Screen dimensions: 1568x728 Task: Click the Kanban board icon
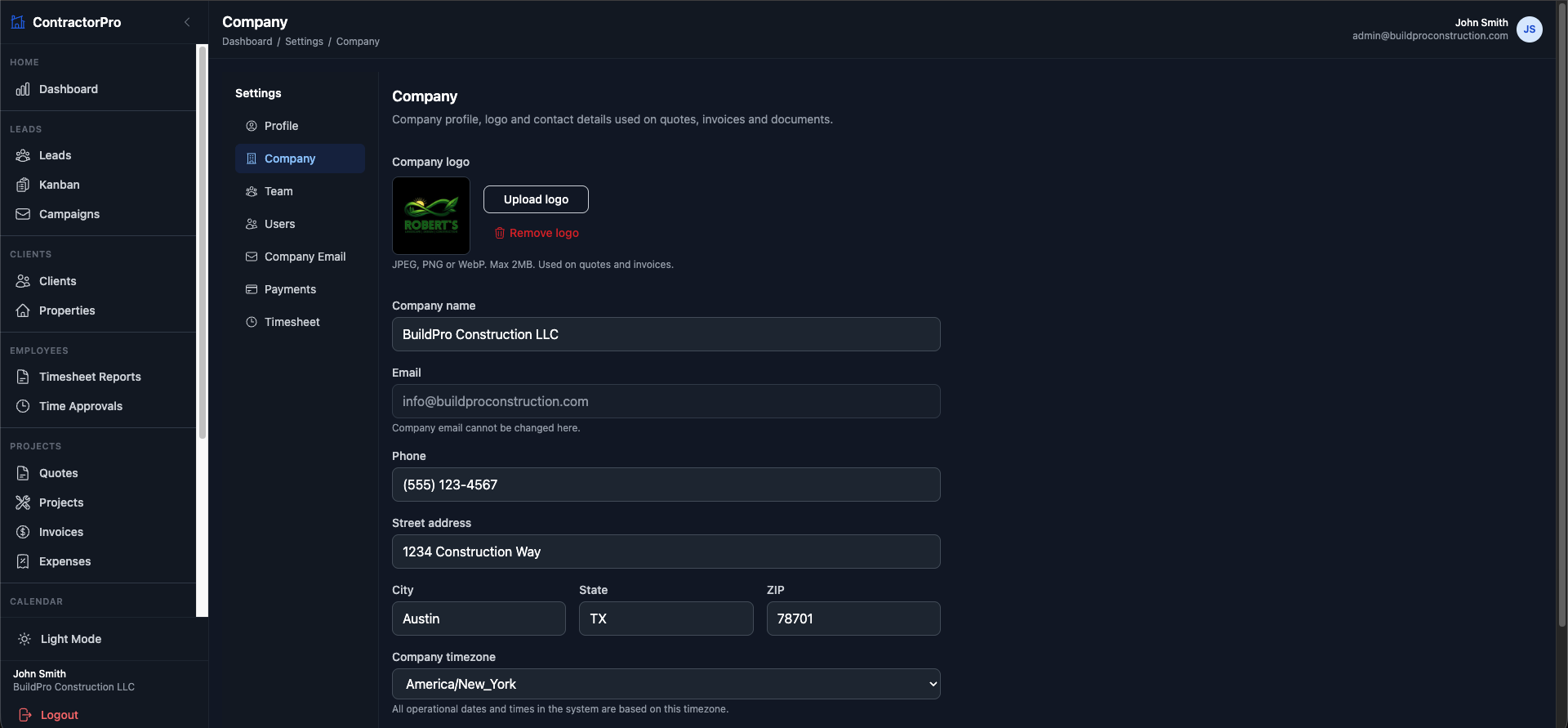(23, 185)
